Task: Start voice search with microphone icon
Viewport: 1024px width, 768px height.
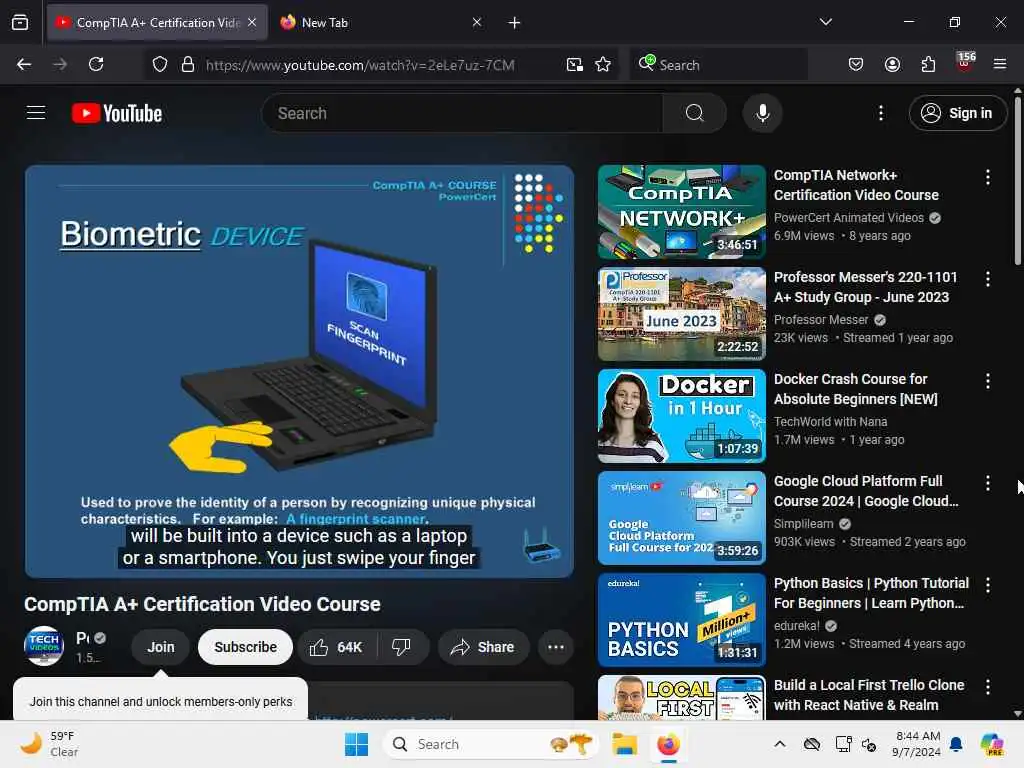Action: (762, 113)
